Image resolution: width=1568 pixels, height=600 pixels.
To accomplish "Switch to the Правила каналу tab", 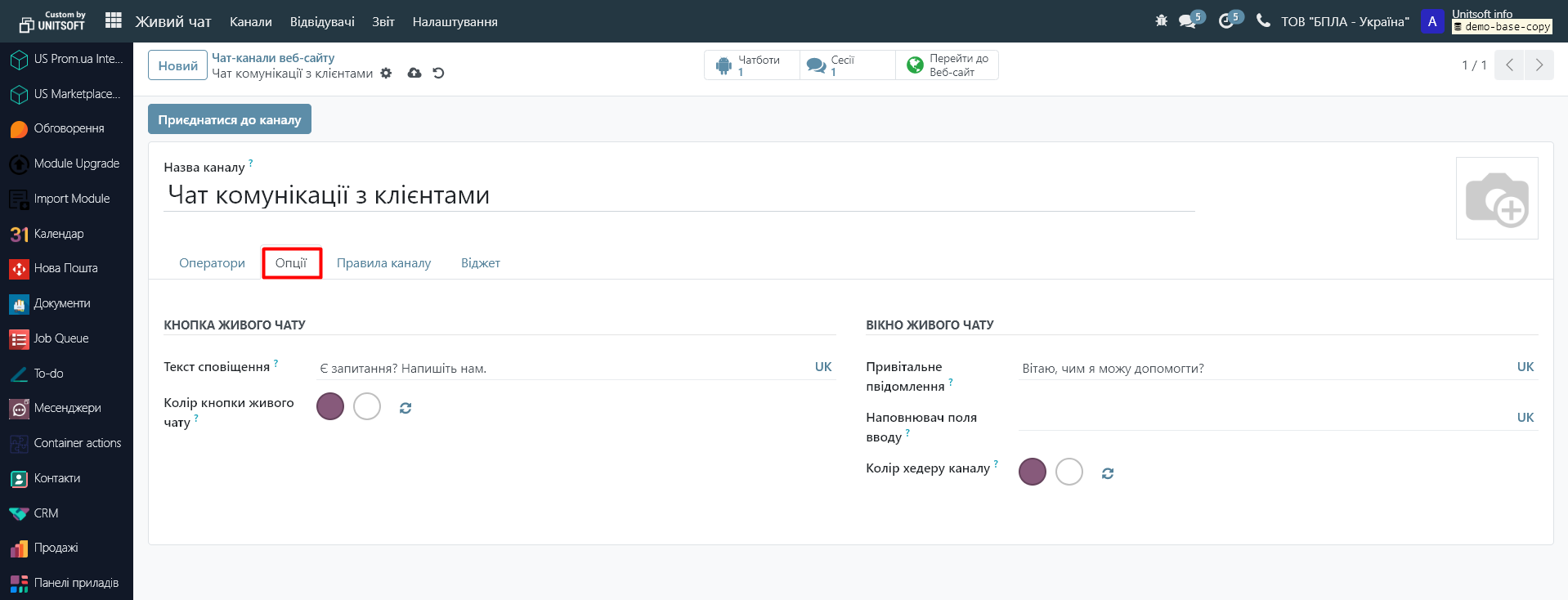I will click(x=383, y=263).
